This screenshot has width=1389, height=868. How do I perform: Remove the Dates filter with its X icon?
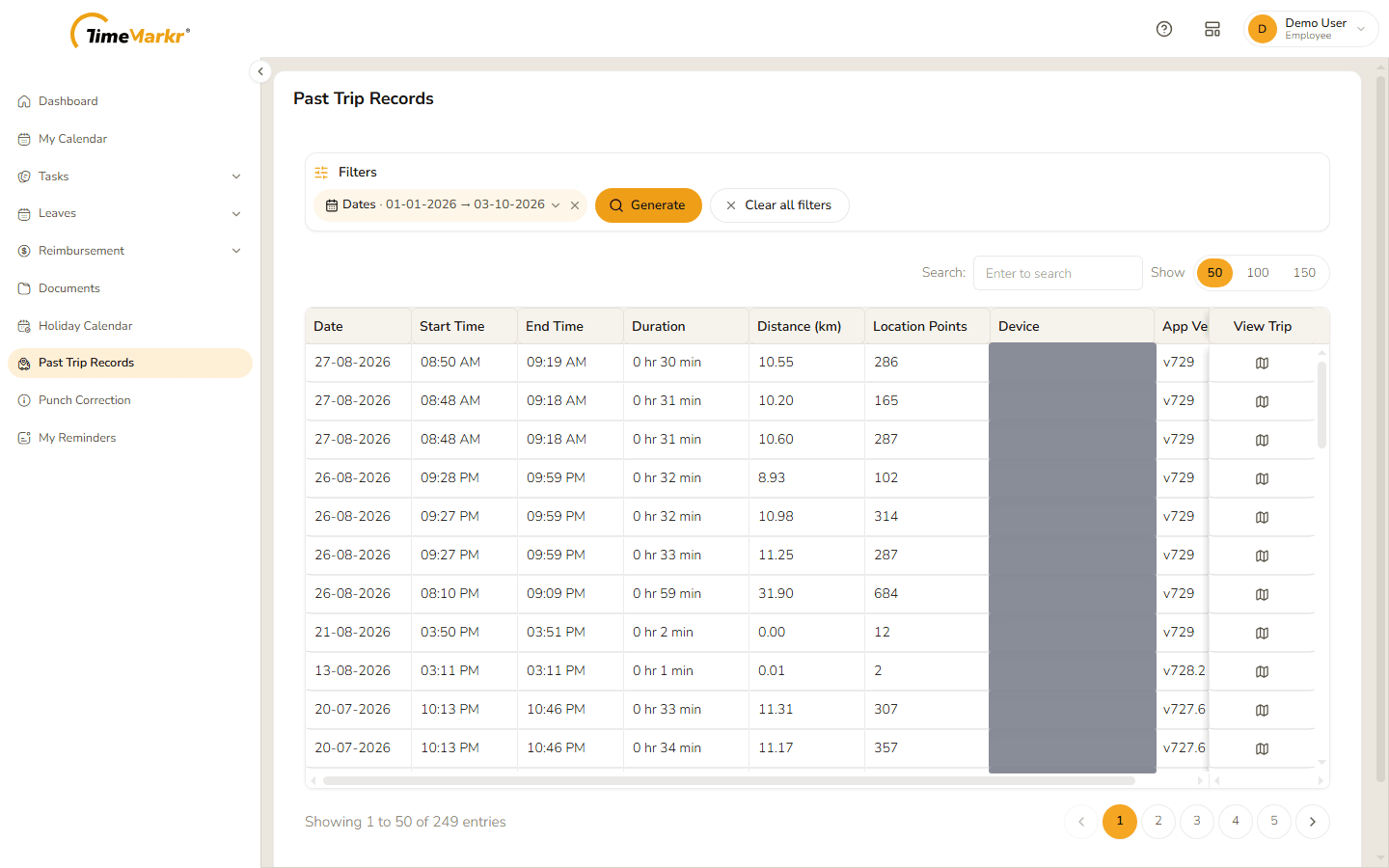tap(575, 205)
